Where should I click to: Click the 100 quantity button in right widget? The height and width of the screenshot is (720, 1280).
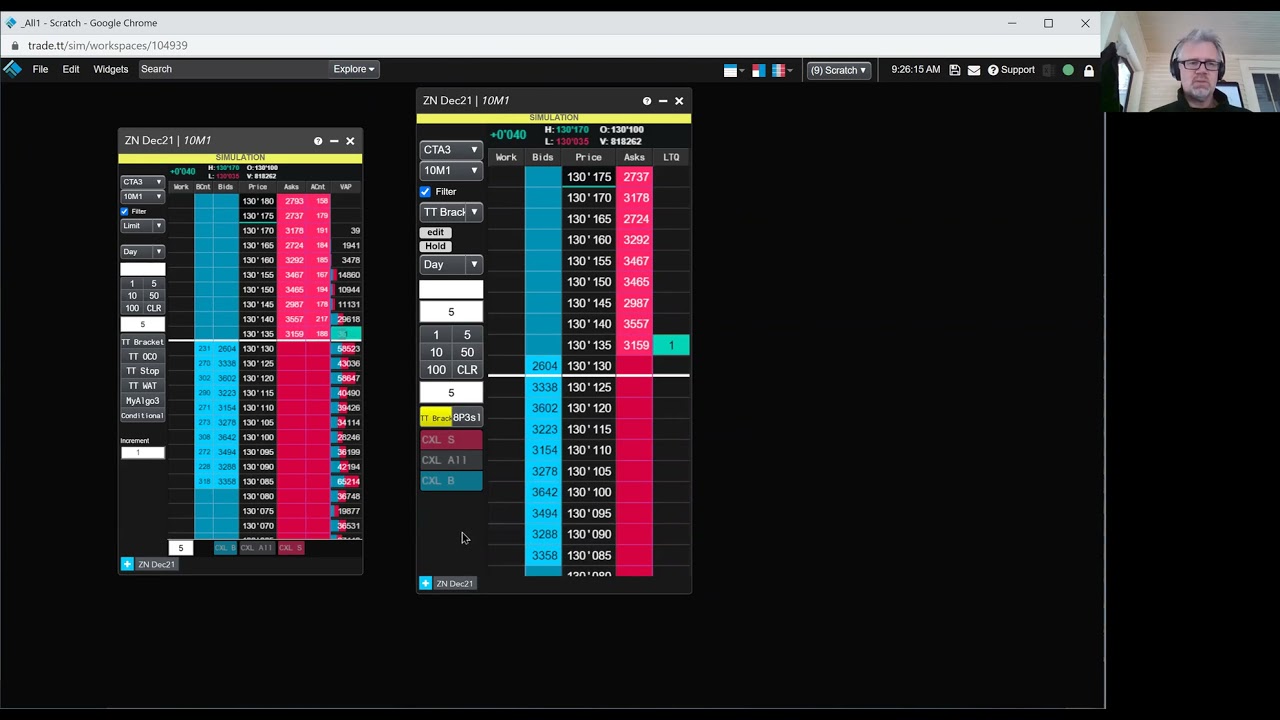pyautogui.click(x=436, y=370)
